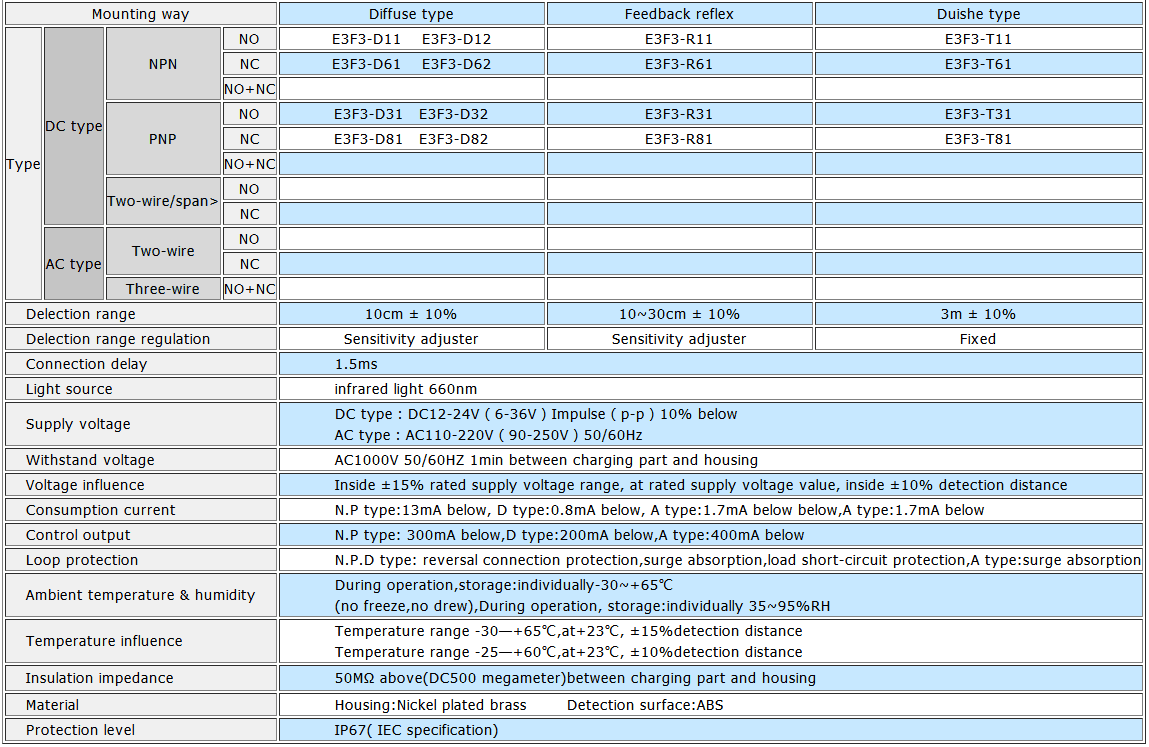
Task: Select the '10cm ± 10%' detection range value
Action: click(411, 314)
